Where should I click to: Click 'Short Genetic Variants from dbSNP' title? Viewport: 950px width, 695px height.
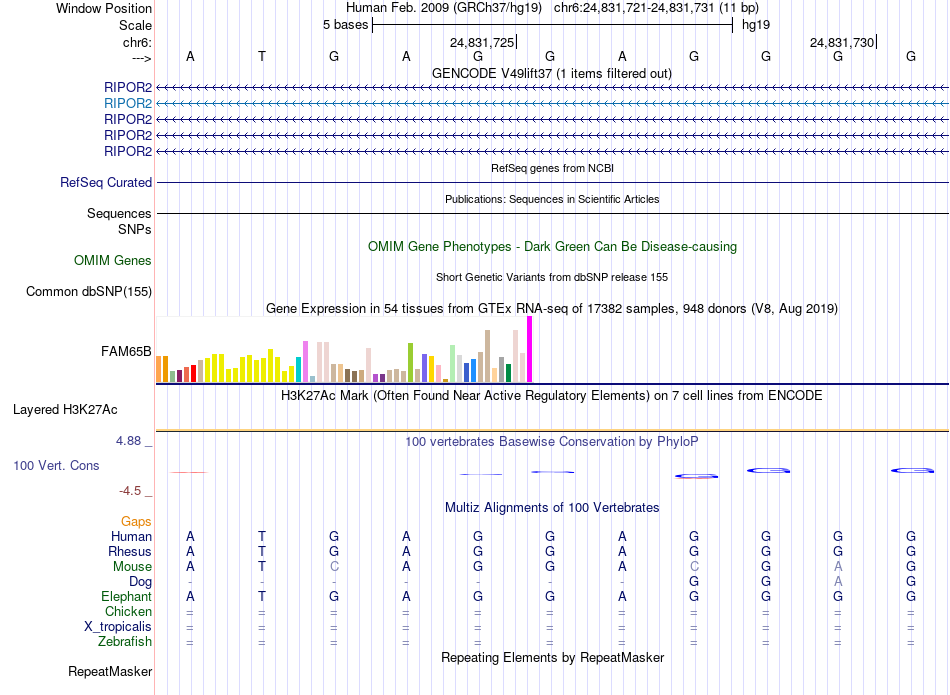(x=552, y=277)
